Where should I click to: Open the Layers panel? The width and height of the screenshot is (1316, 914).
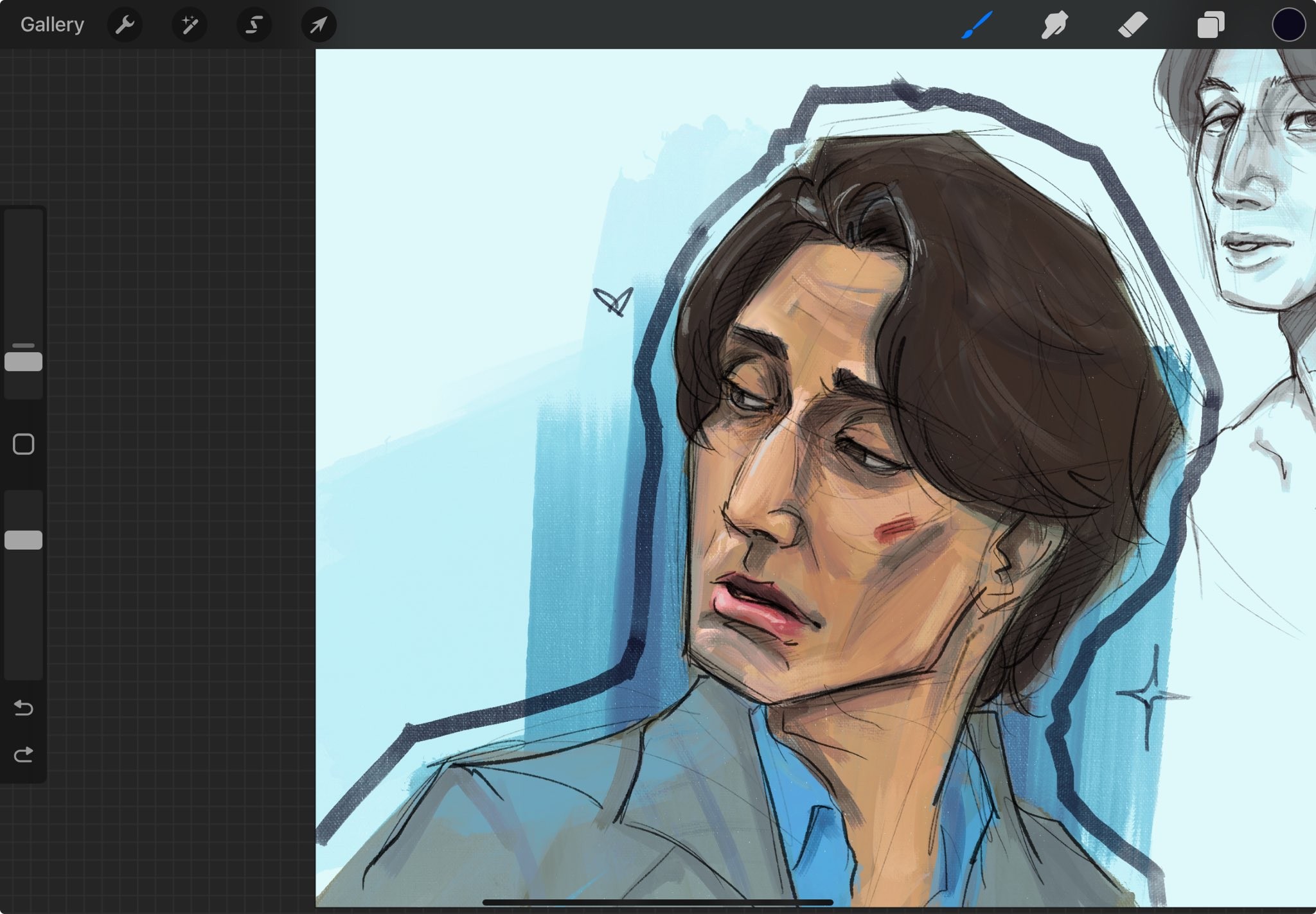click(1211, 25)
